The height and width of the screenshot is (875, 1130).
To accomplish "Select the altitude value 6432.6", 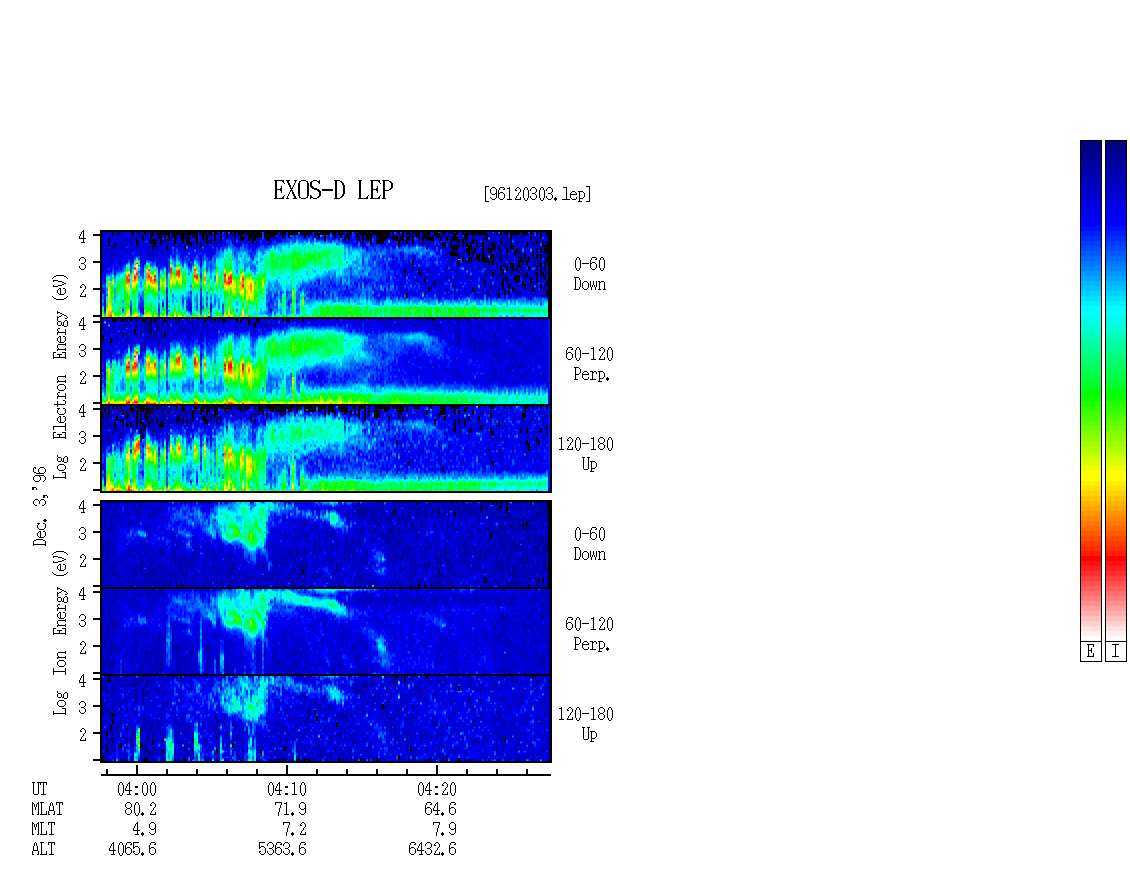I will pyautogui.click(x=432, y=849).
